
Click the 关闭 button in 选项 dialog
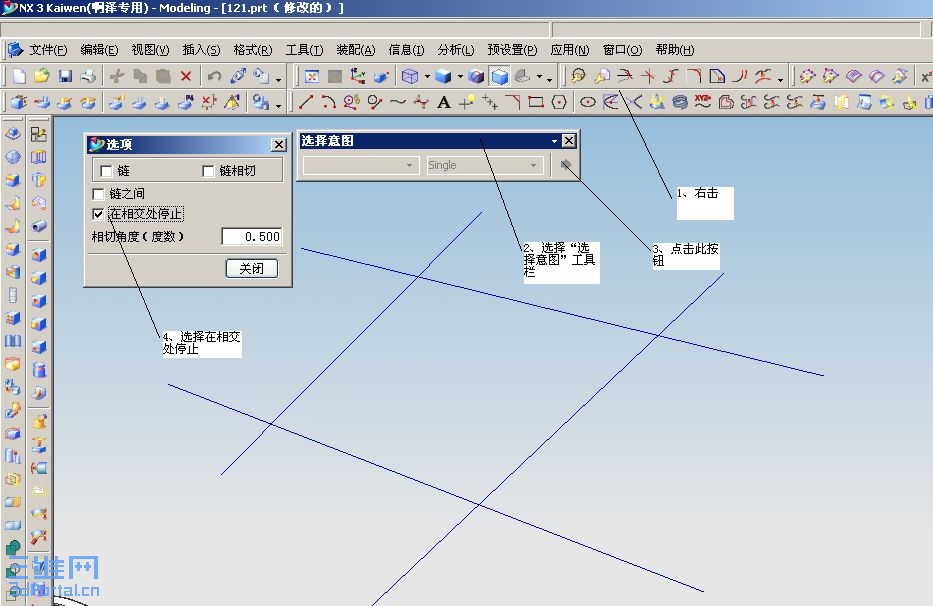point(252,268)
